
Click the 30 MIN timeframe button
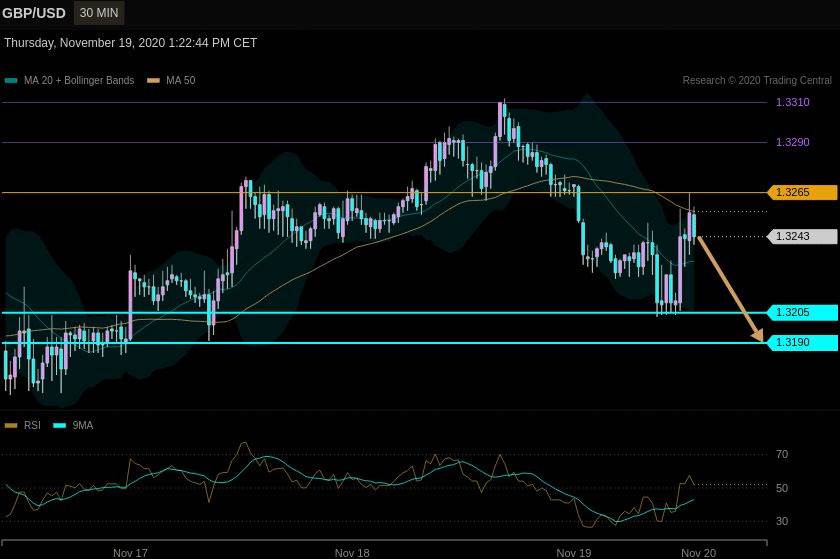(99, 13)
